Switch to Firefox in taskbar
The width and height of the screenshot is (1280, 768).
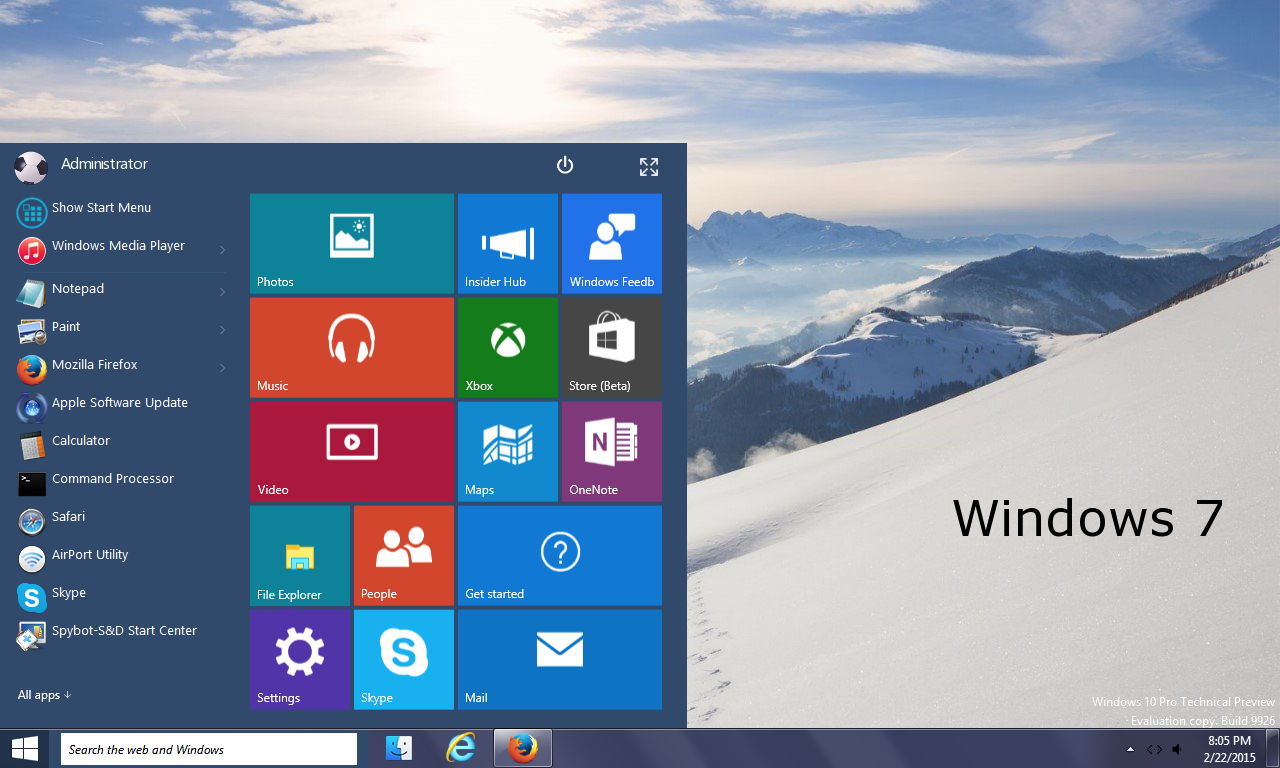click(x=522, y=748)
